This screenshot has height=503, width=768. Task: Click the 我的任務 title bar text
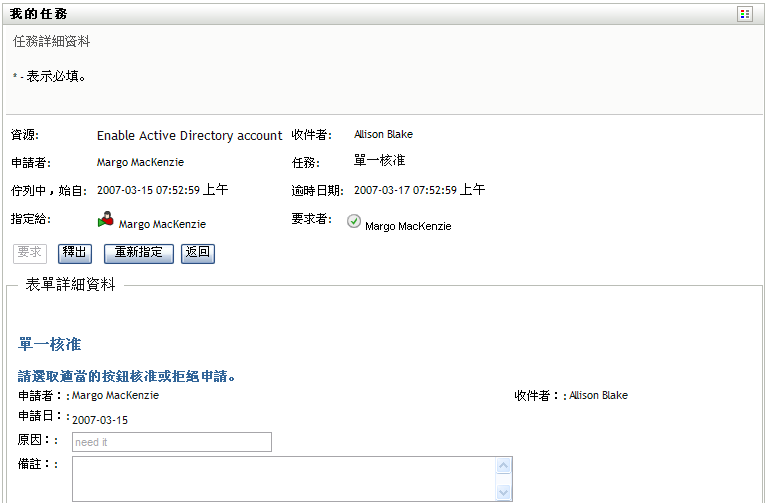39,15
